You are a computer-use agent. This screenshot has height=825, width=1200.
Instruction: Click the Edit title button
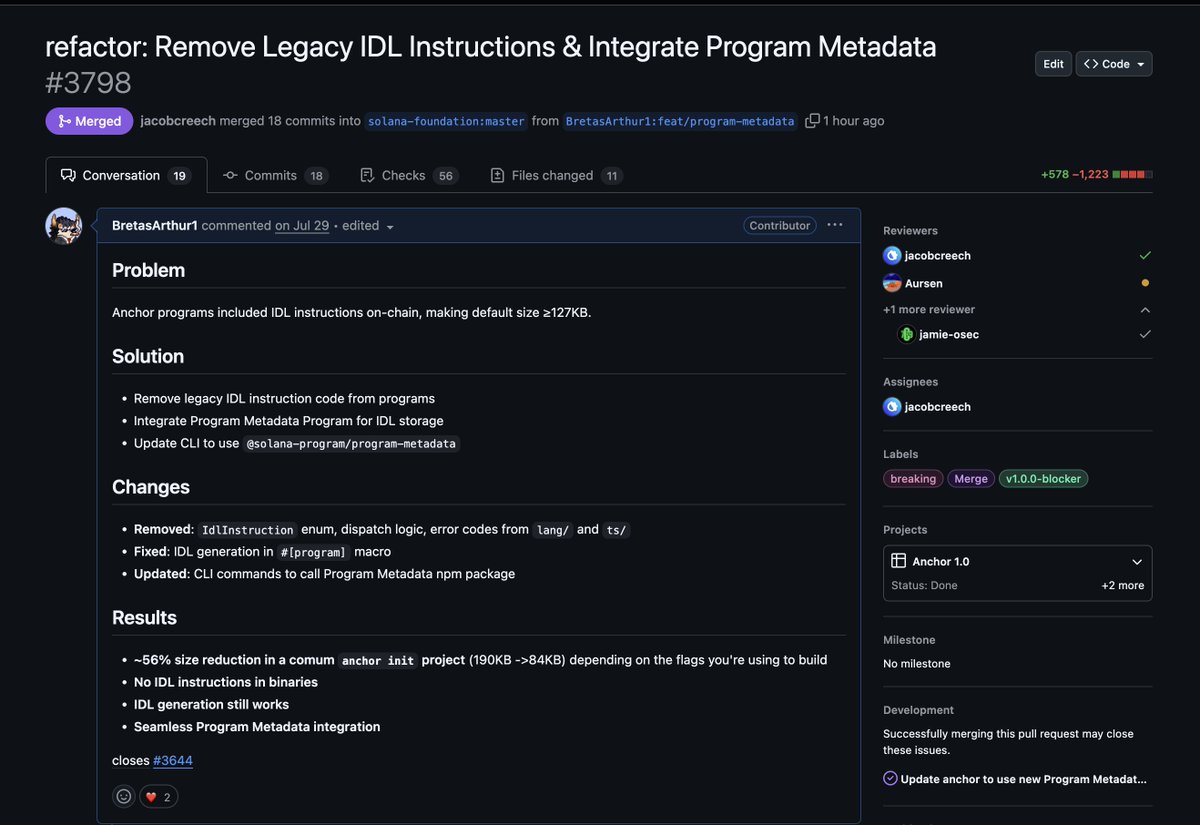[1053, 64]
